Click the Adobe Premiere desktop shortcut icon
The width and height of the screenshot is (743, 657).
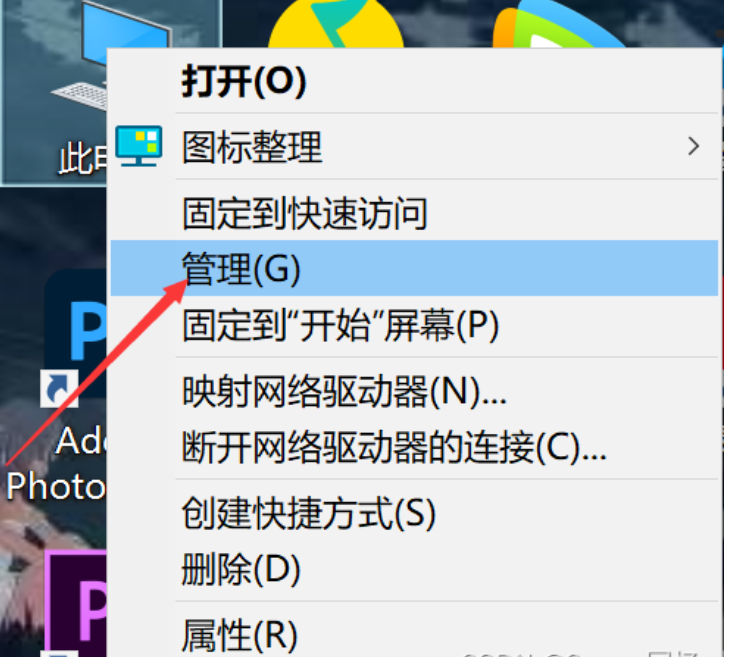coord(76,603)
